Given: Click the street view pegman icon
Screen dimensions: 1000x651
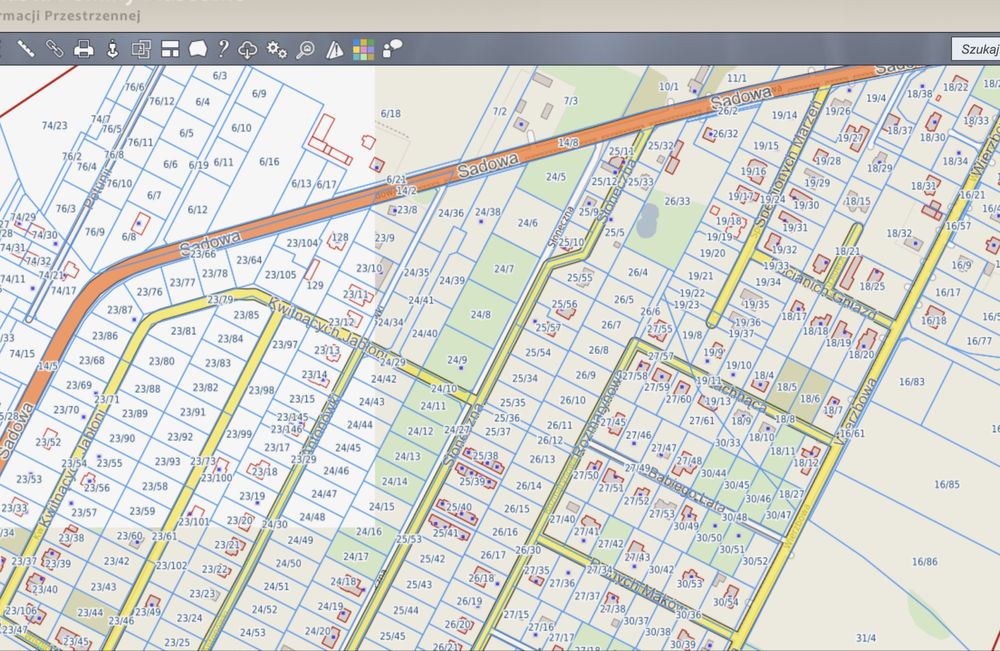Looking at the screenshot, I should tap(112, 49).
